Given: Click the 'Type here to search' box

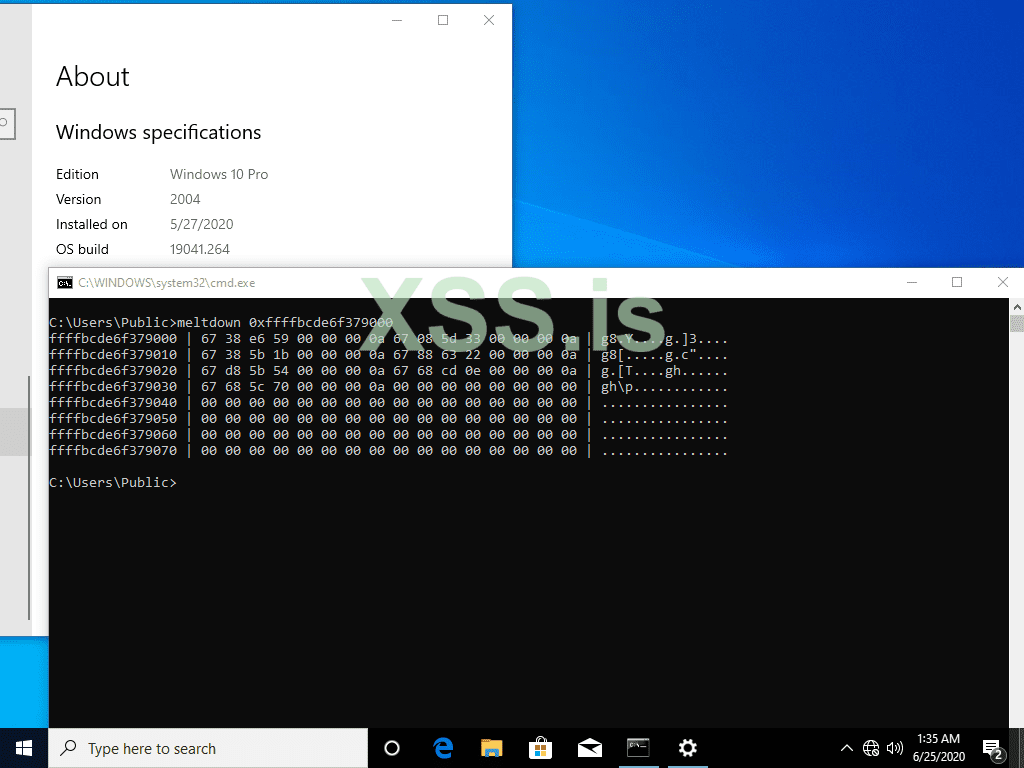Looking at the screenshot, I should 208,748.
